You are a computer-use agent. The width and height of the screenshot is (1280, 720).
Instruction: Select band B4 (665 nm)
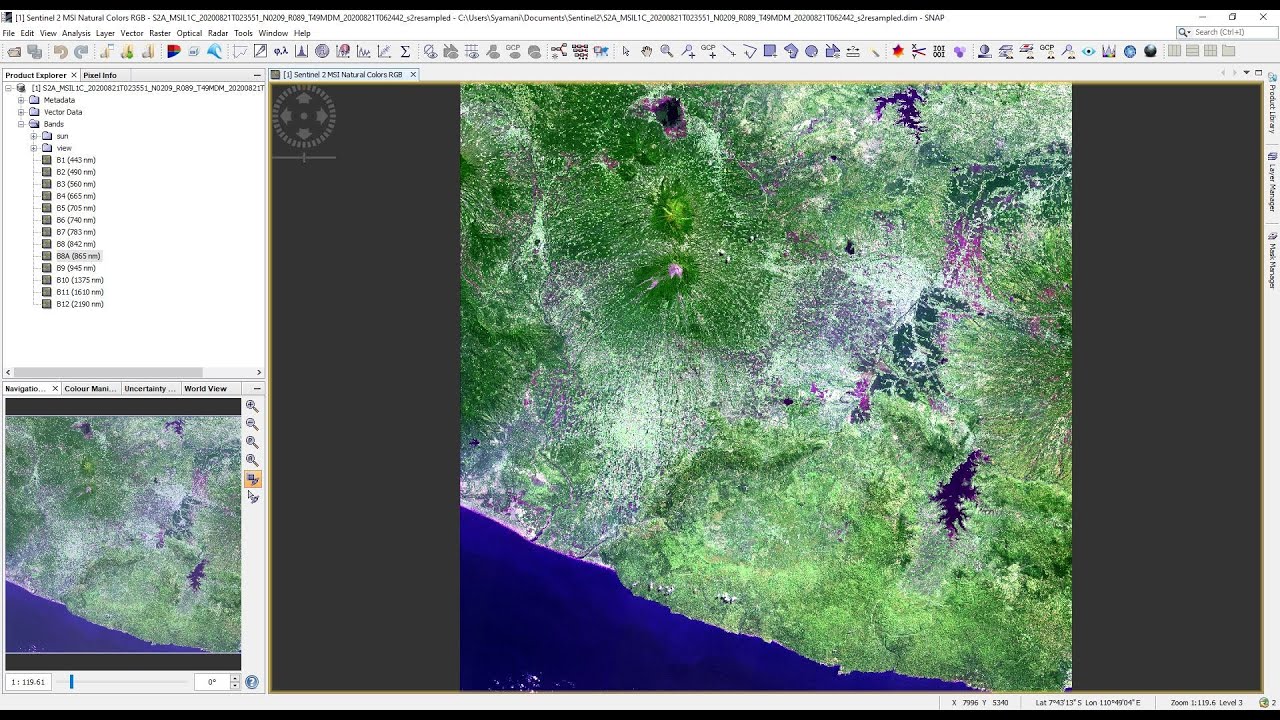click(75, 196)
